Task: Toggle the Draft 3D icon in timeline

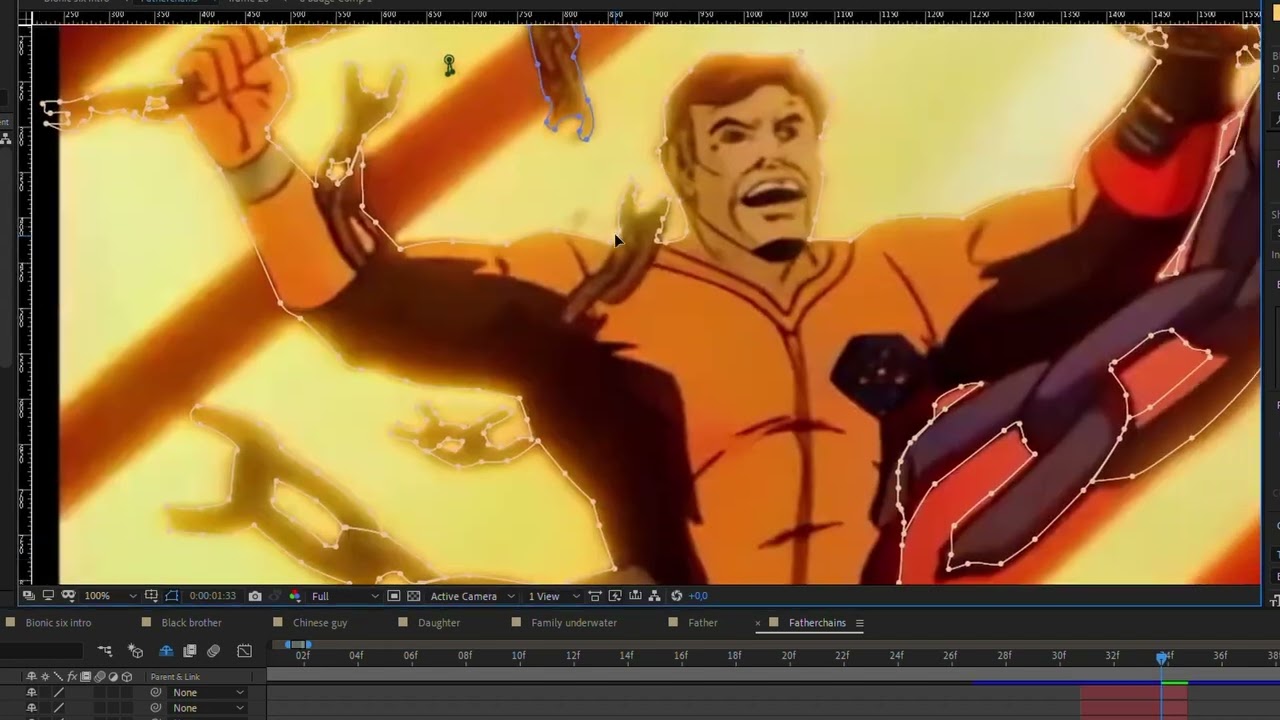Action: tap(136, 651)
